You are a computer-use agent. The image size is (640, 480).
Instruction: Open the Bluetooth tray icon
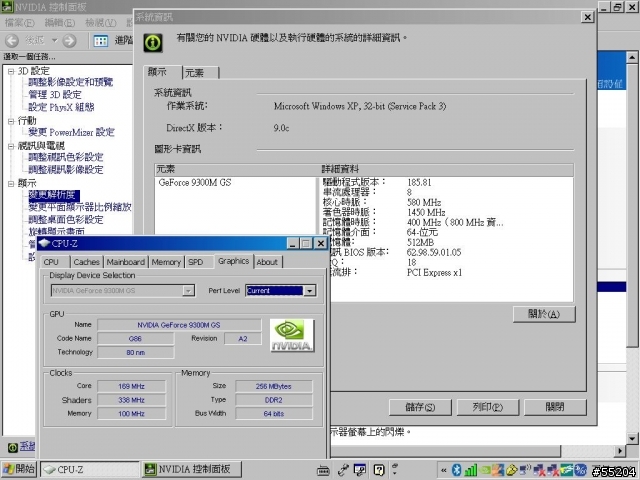(456, 470)
